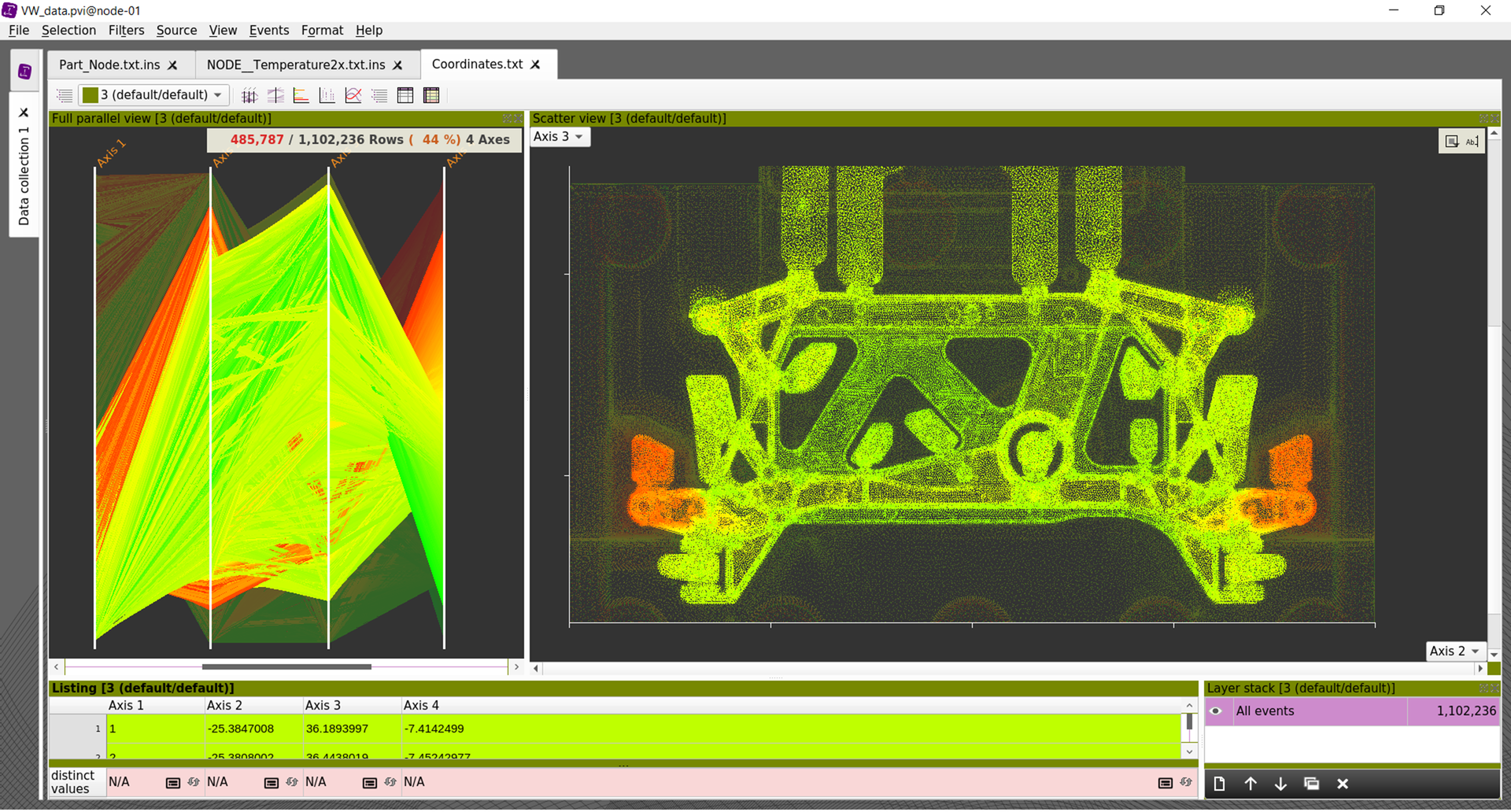Expand the Axis 2 horizontal axis dropdown

[1454, 651]
